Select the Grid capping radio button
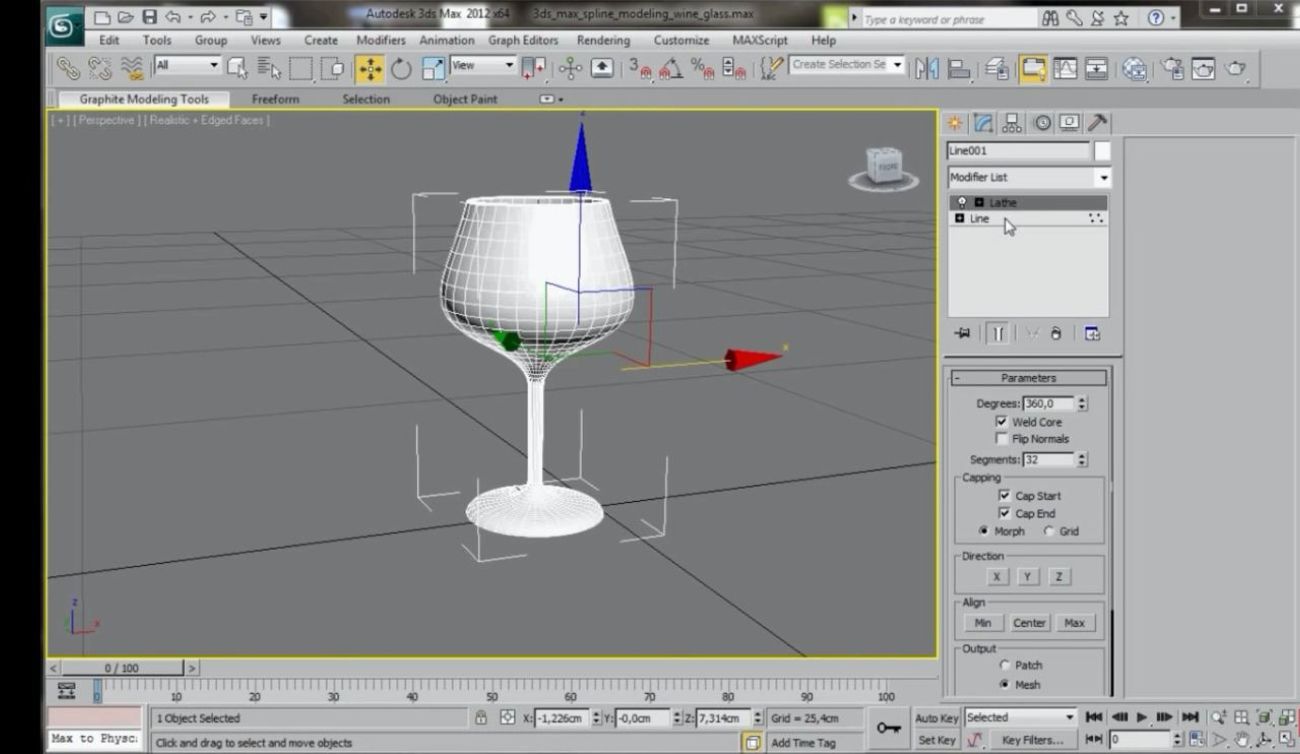 (x=1049, y=531)
